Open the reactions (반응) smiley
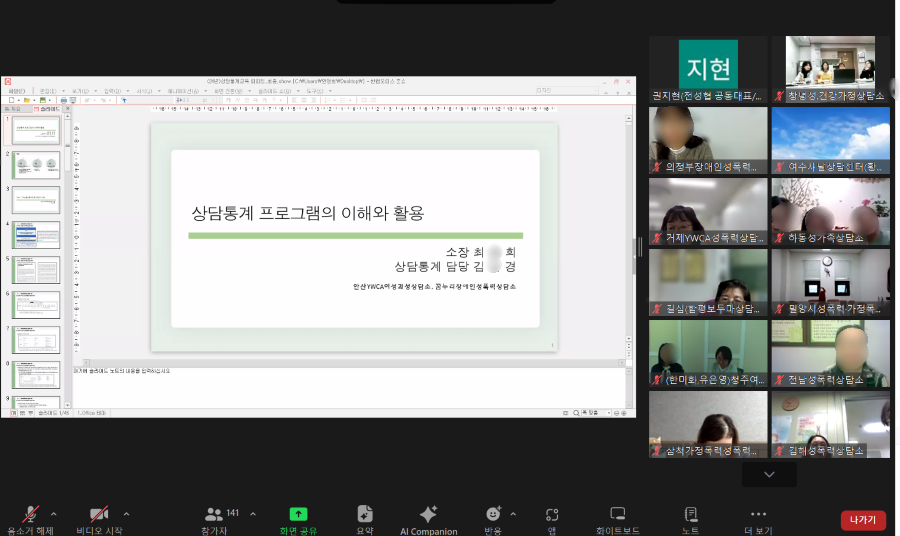 (493, 514)
